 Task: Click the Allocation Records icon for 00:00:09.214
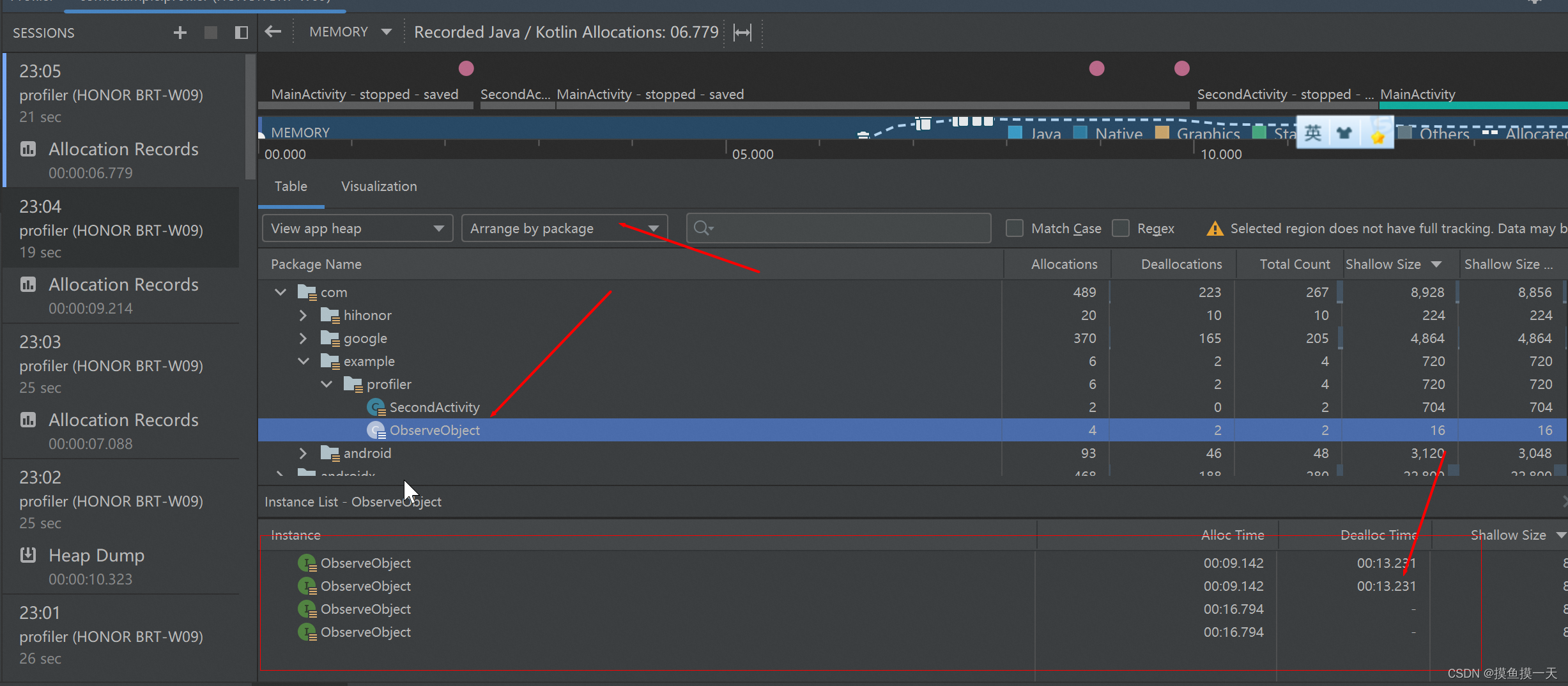click(28, 285)
